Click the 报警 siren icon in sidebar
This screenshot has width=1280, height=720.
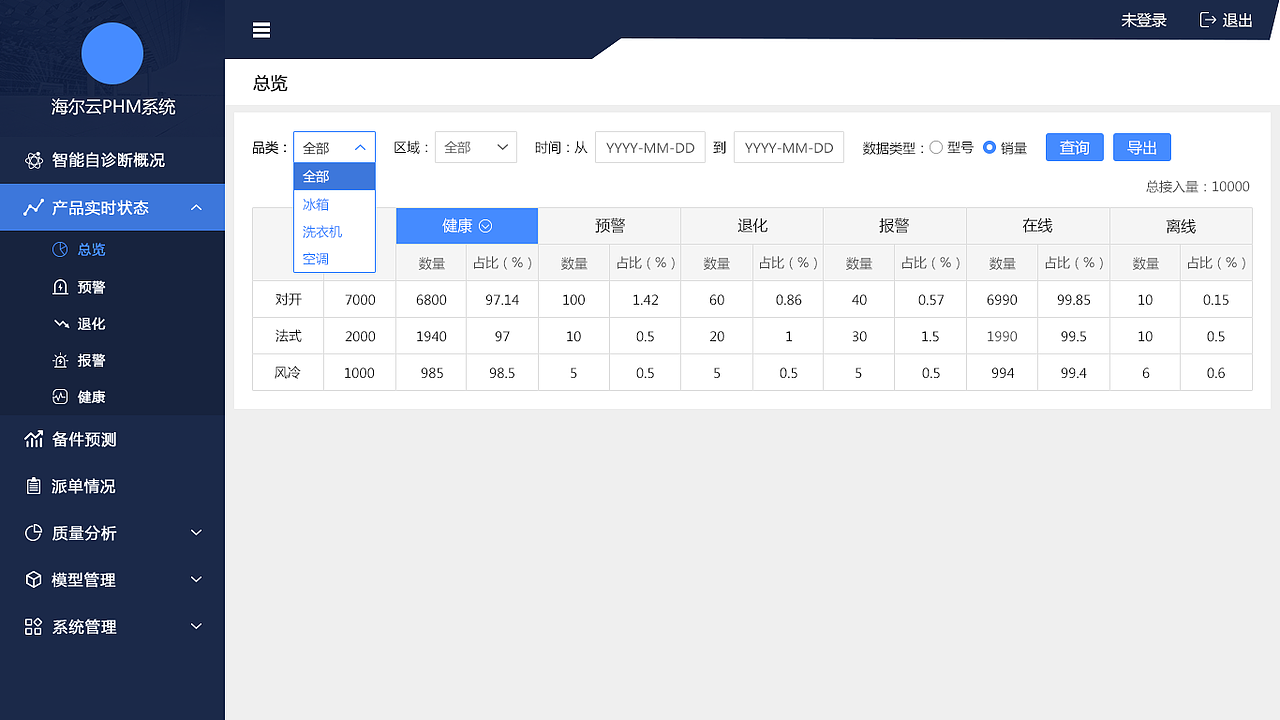point(60,360)
